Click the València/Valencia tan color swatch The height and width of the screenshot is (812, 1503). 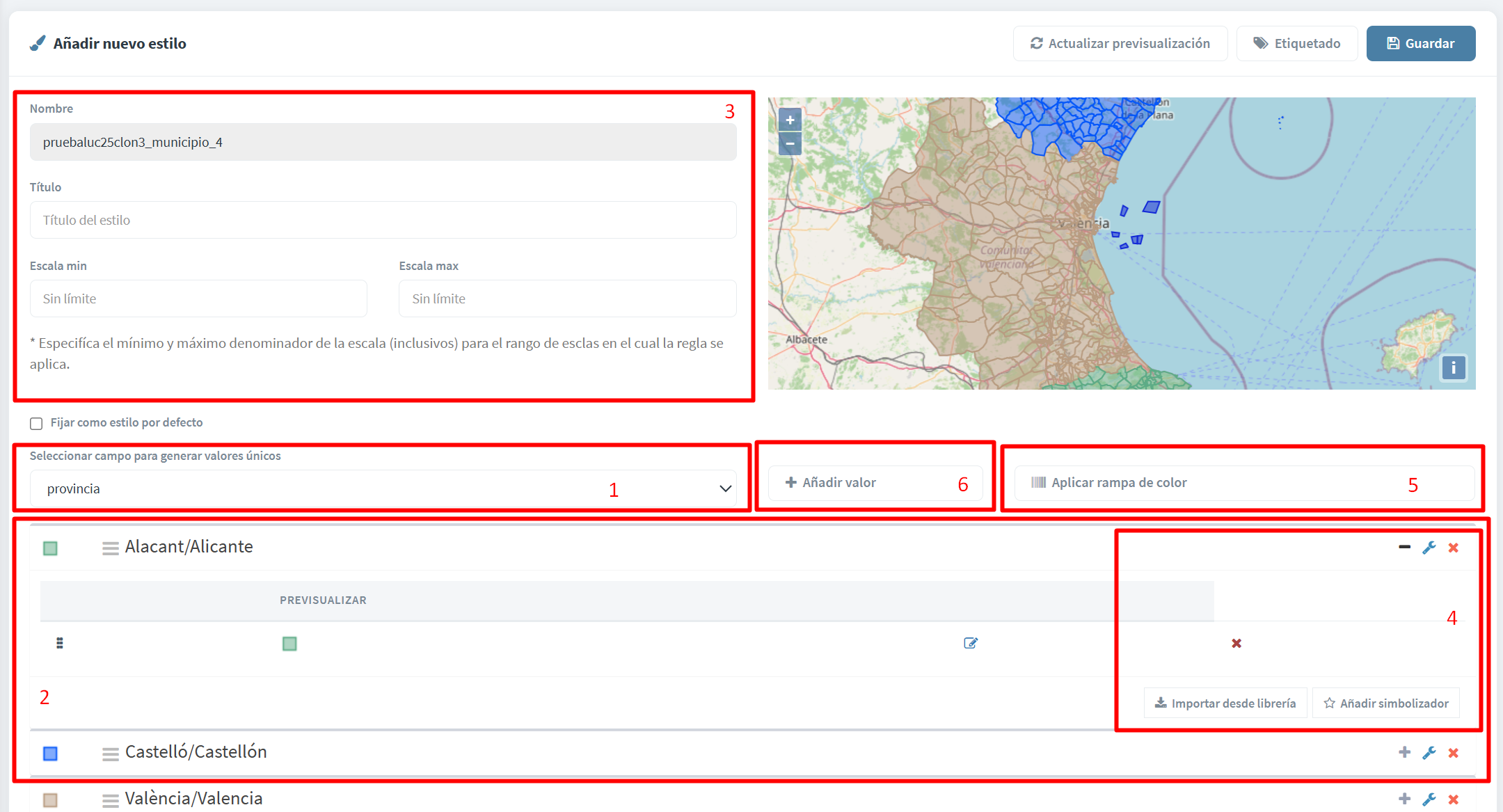[x=50, y=800]
